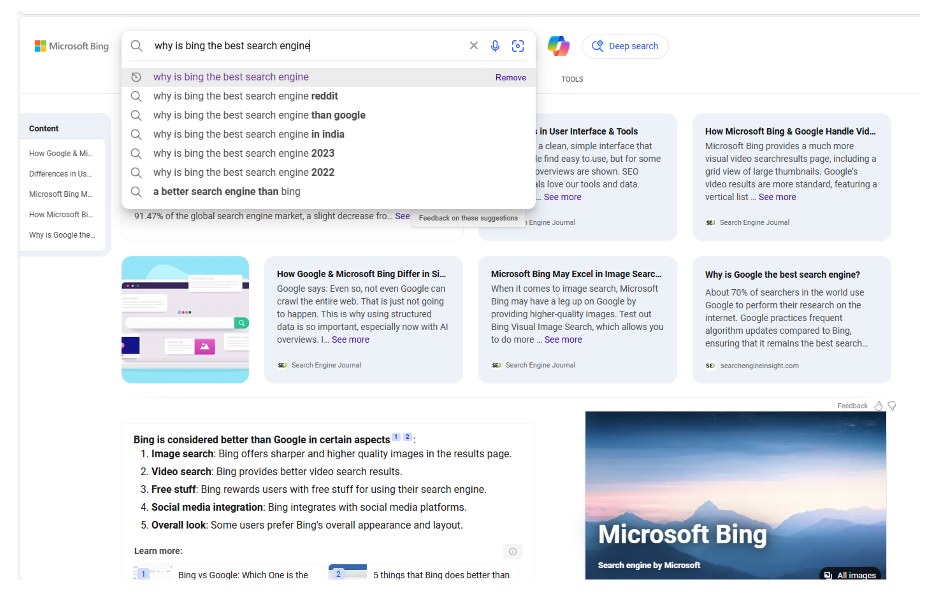Open 'Microsoft Bing M..' in Content sidebar
This screenshot has width=947, height=609.
click(x=60, y=195)
